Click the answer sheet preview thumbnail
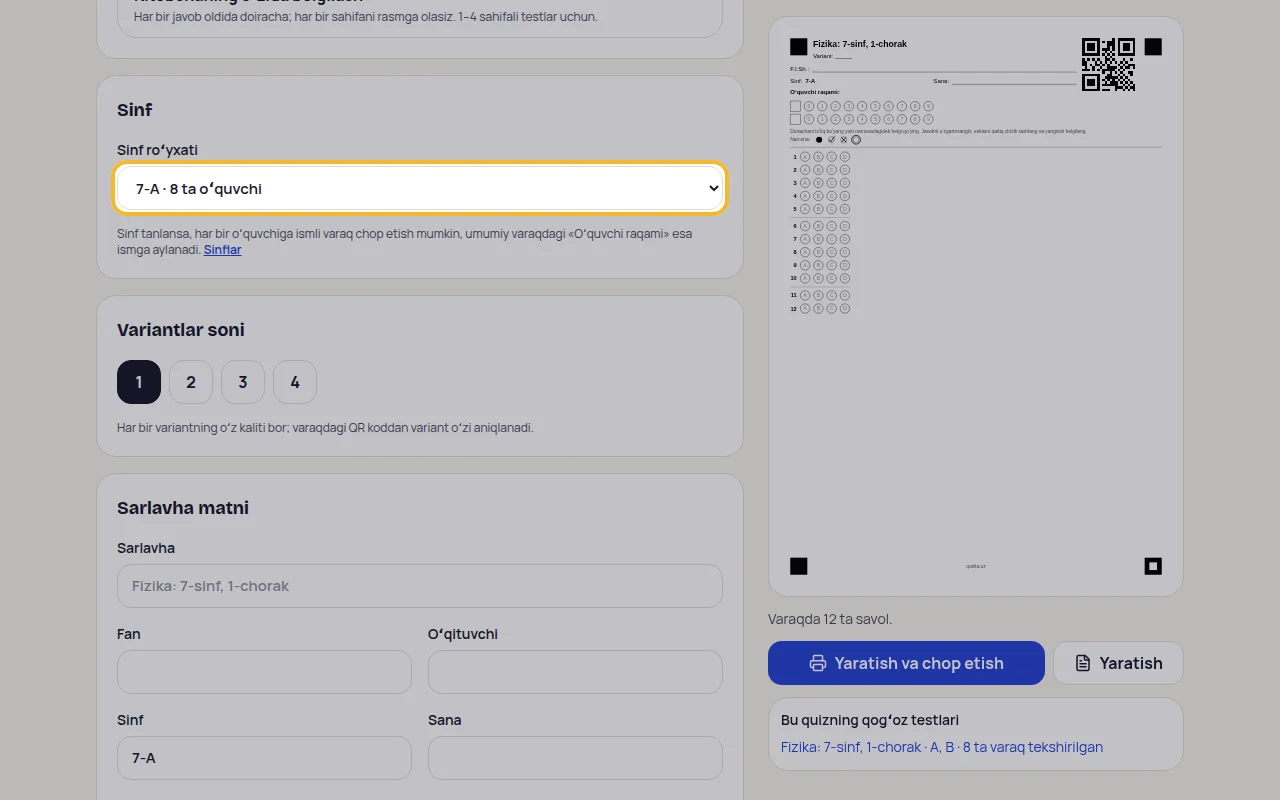This screenshot has height=800, width=1280. [976, 306]
